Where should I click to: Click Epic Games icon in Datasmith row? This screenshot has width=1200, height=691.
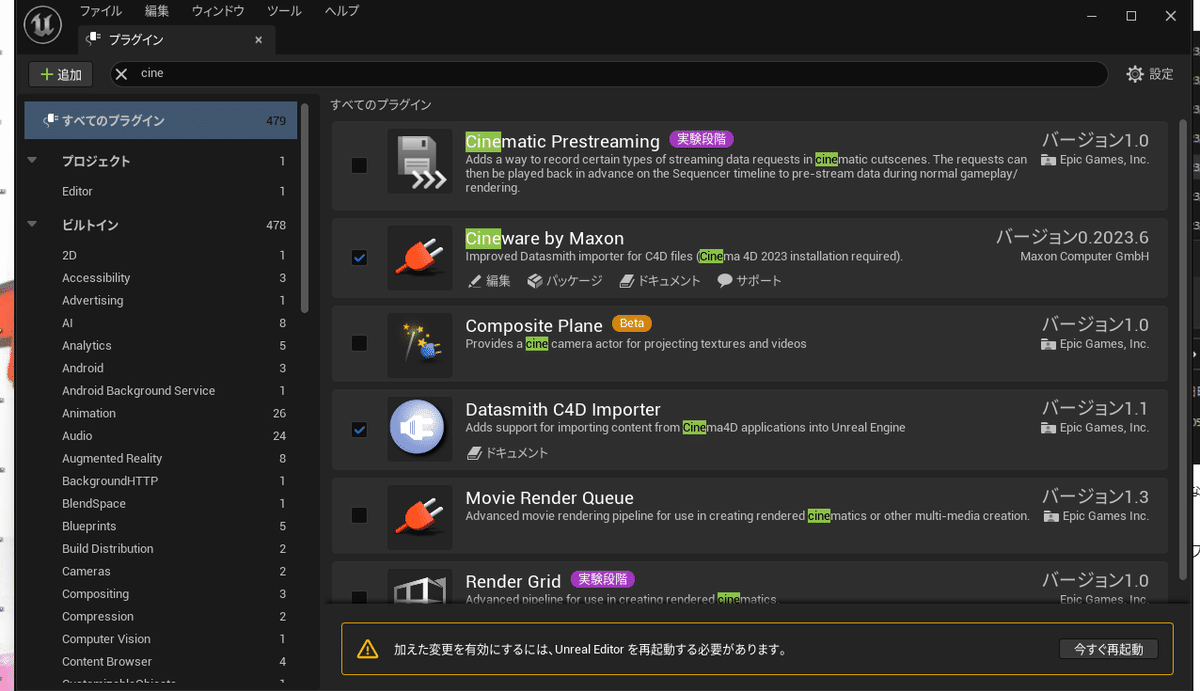click(x=1048, y=428)
